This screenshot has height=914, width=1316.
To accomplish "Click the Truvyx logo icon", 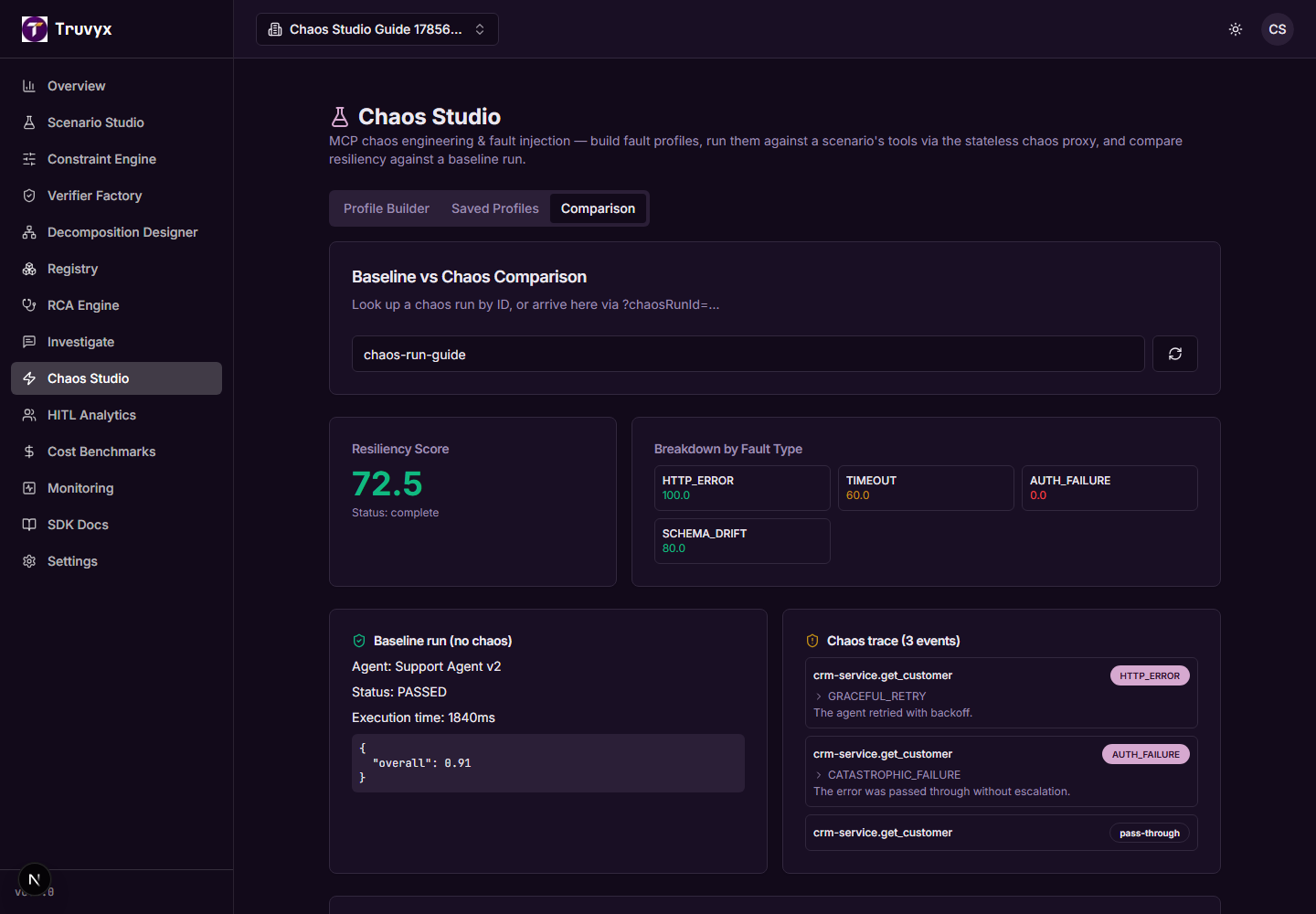I will (35, 29).
